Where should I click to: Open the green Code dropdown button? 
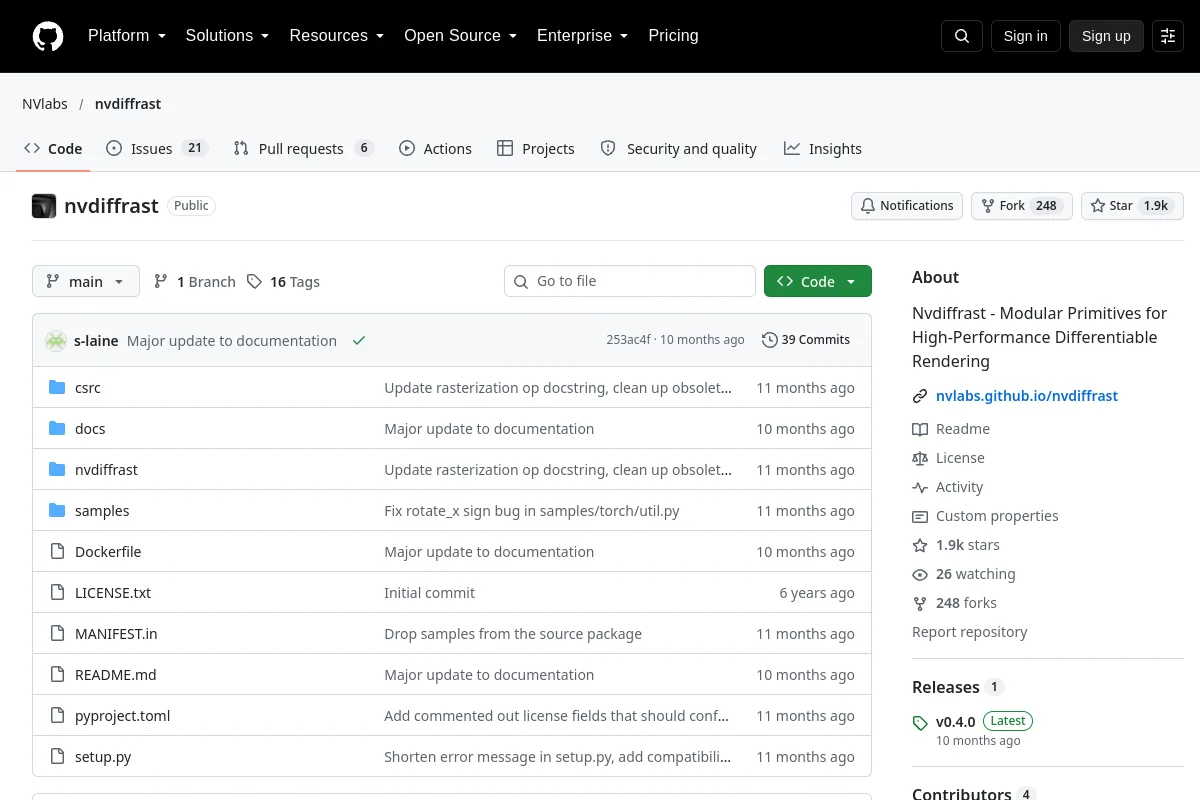pyautogui.click(x=818, y=281)
